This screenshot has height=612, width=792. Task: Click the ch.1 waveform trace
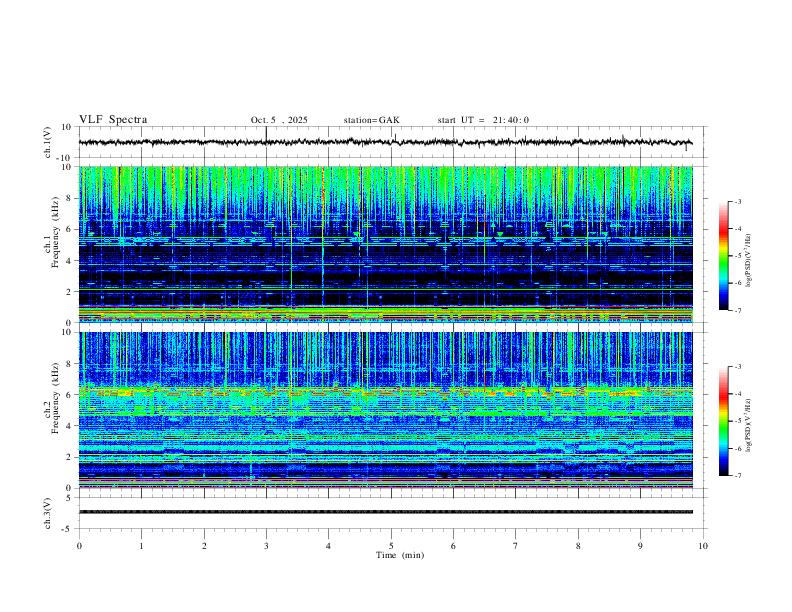385,142
